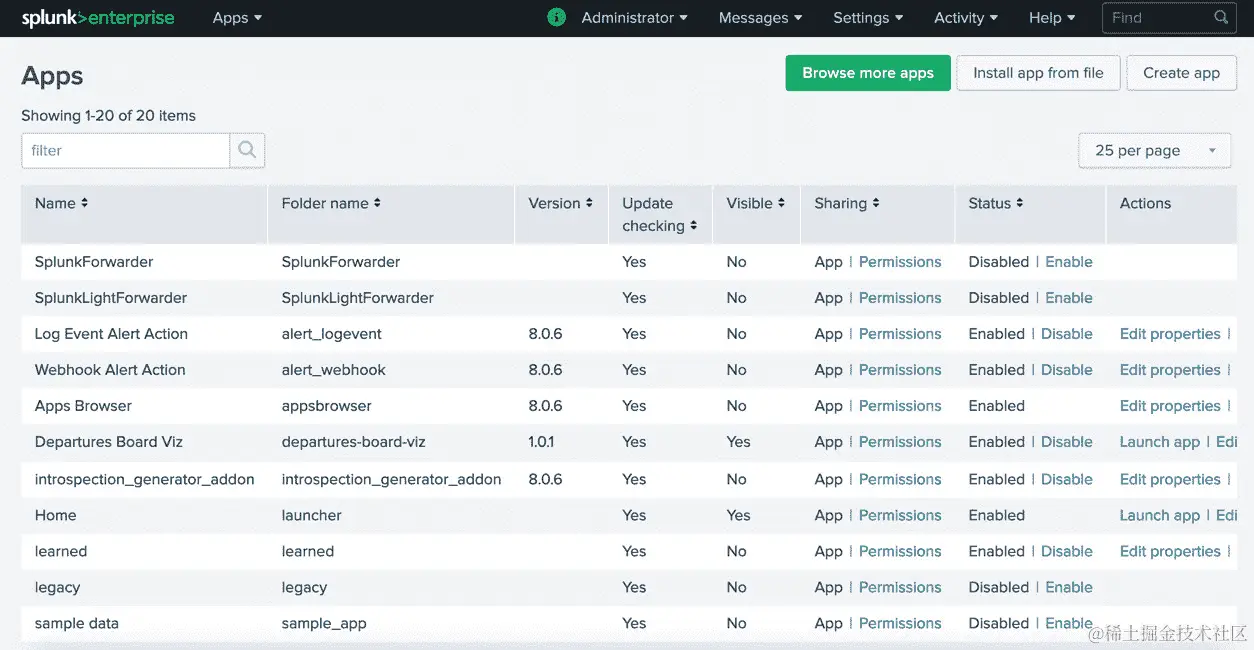Launch the Departures Board Viz app
Viewport: 1254px width, 650px height.
tap(1159, 442)
